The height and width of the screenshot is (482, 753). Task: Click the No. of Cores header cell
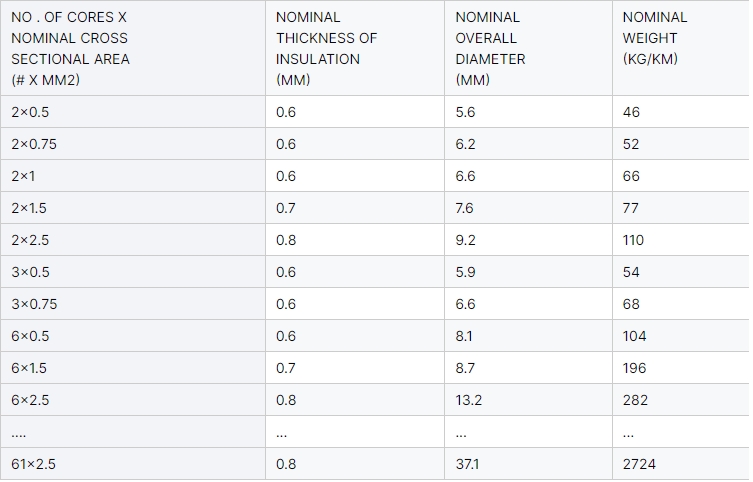click(133, 48)
